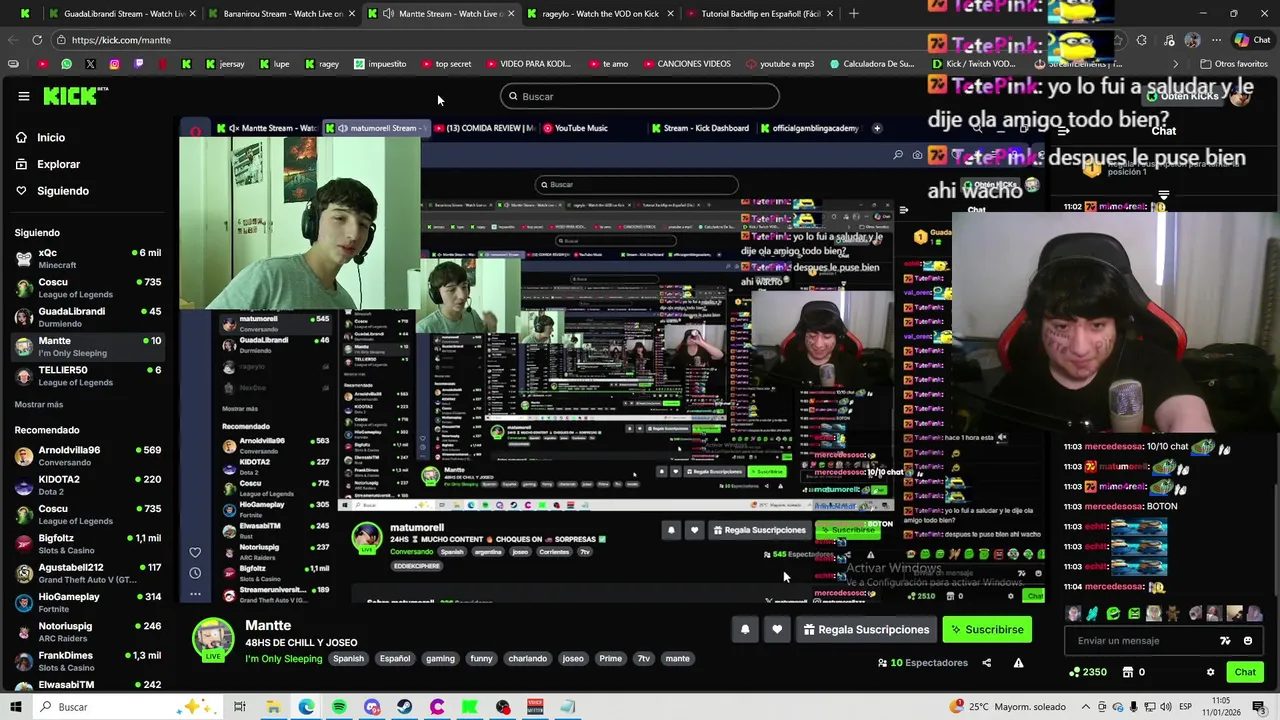1280x720 pixels.
Task: Open the Windows Start menu
Action: tap(16, 707)
